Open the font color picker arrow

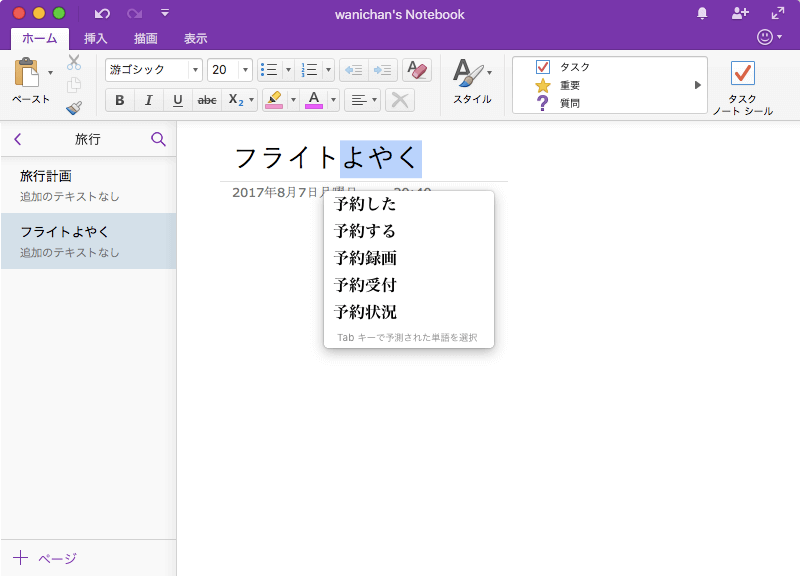[x=333, y=100]
